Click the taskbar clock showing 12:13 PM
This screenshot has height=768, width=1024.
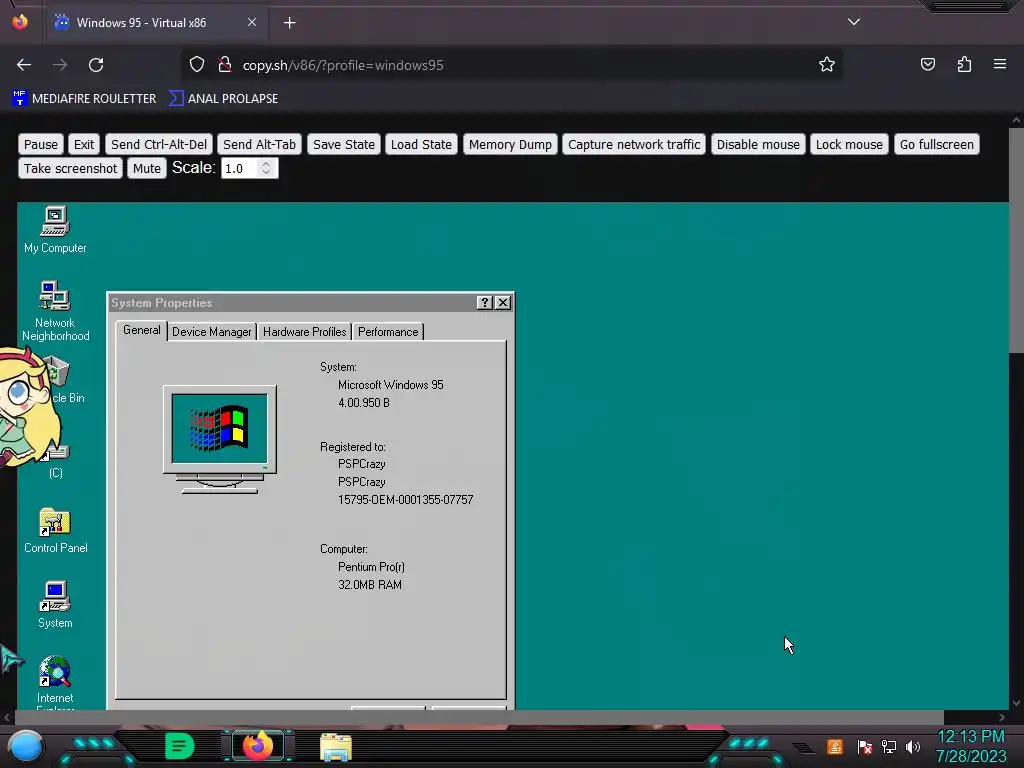click(x=971, y=737)
